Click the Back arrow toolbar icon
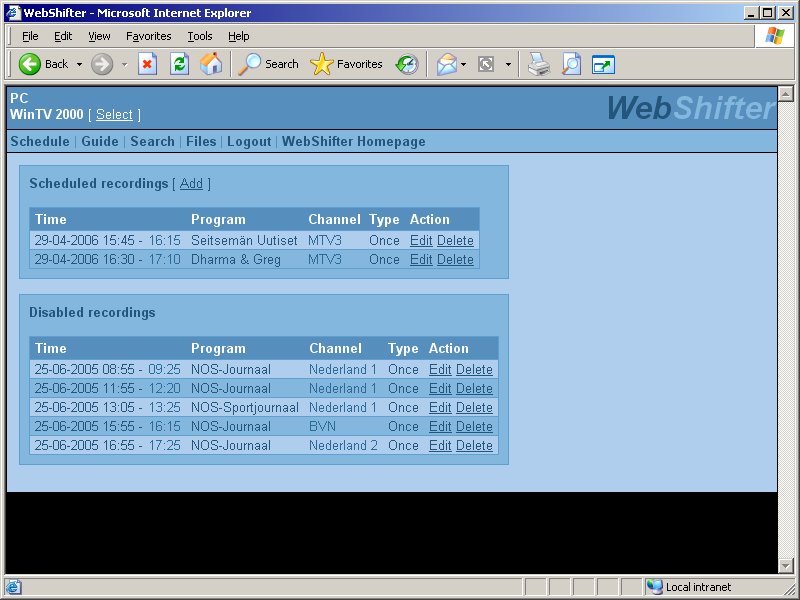800x600 pixels. [x=30, y=64]
